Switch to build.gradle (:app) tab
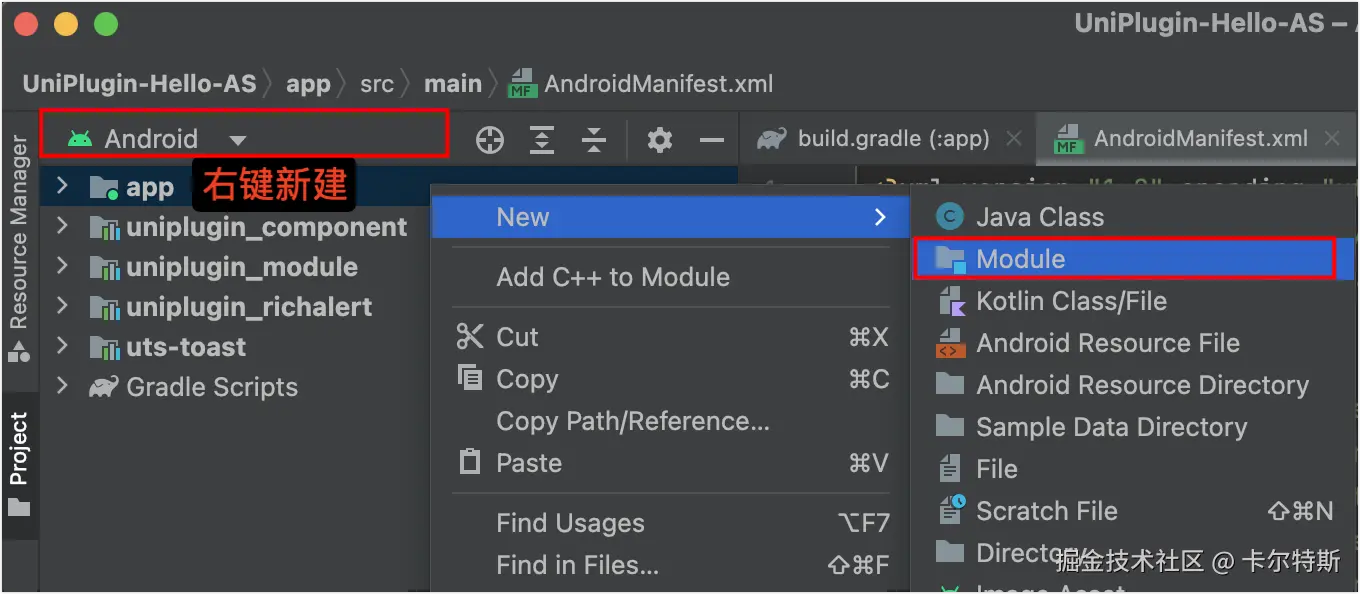The image size is (1360, 594). [x=893, y=139]
